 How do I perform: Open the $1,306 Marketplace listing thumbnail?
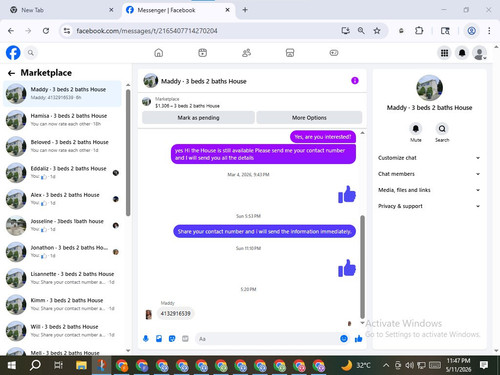pyautogui.click(x=146, y=101)
